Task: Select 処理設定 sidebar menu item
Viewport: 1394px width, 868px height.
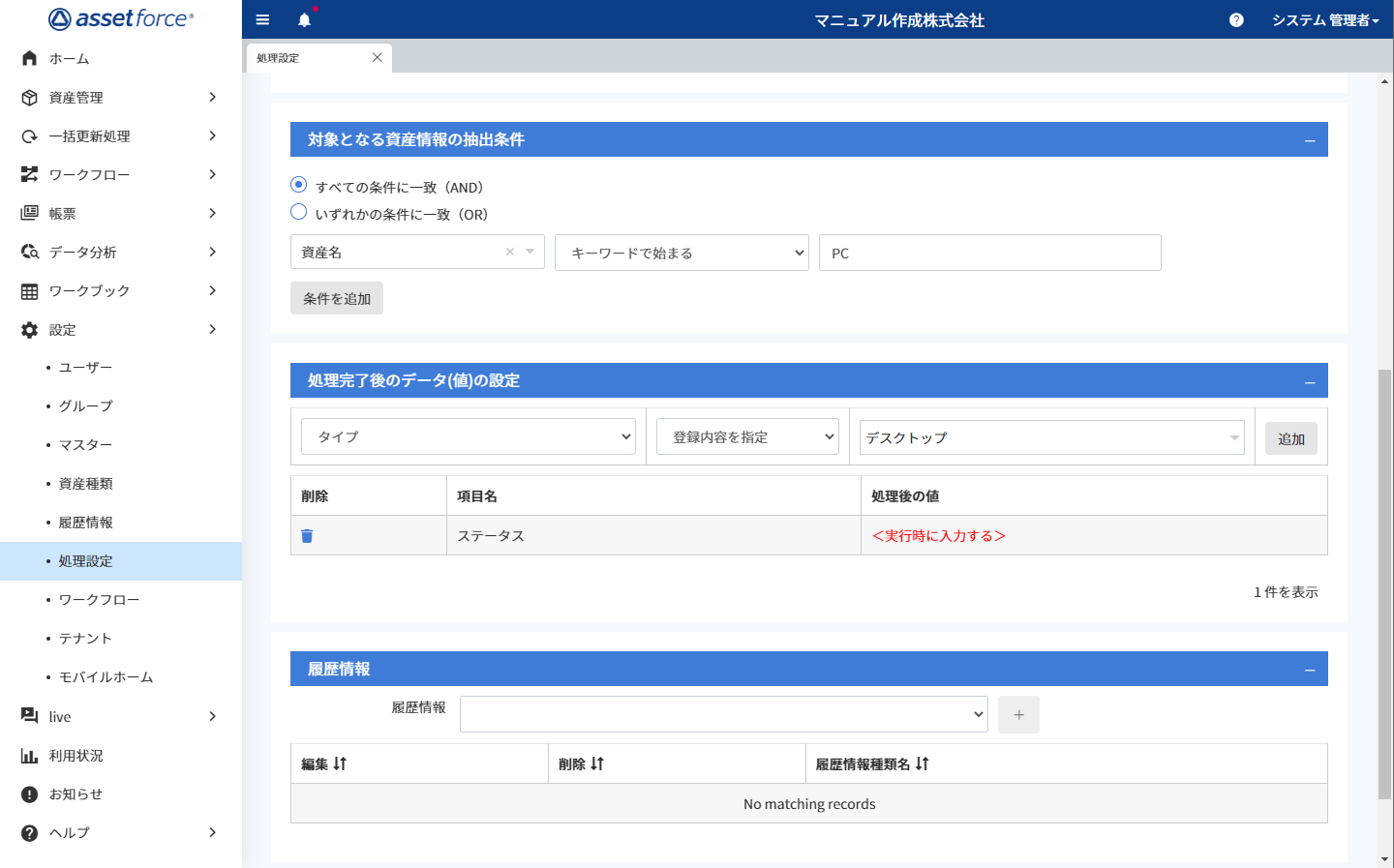Action: pyautogui.click(x=121, y=561)
